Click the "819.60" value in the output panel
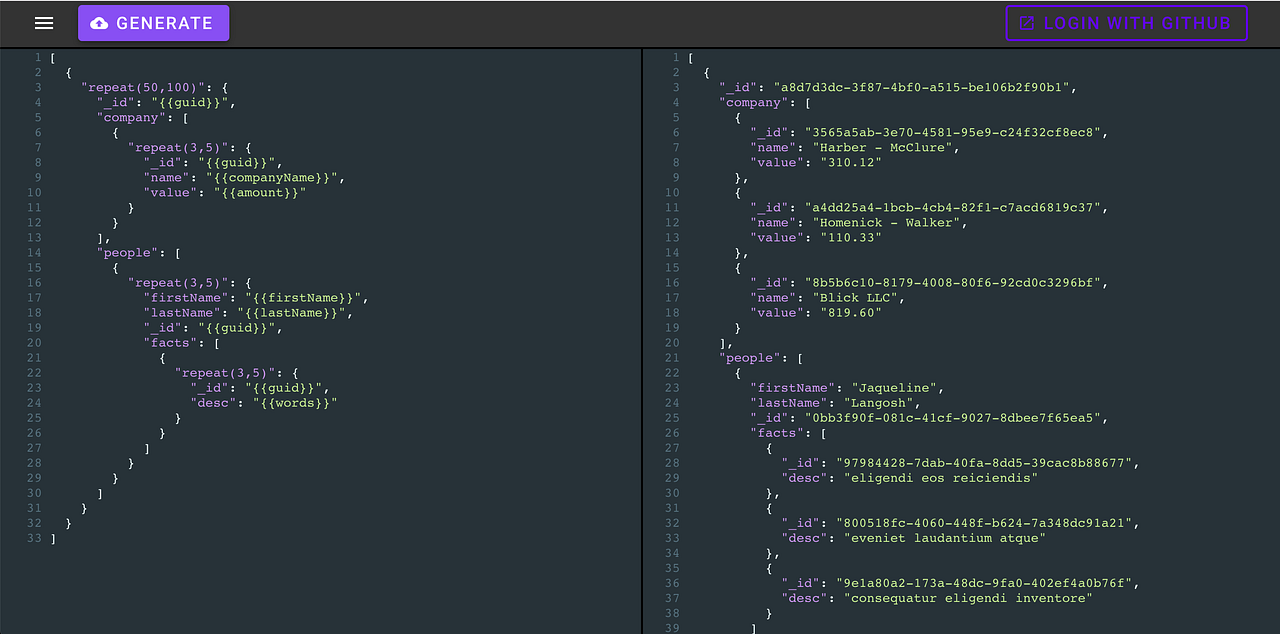The image size is (1280, 634). click(852, 312)
